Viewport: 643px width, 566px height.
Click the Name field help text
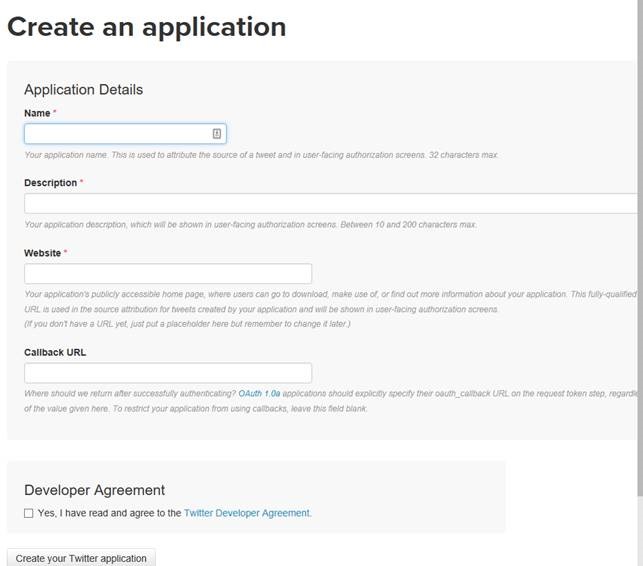[x=260, y=155]
